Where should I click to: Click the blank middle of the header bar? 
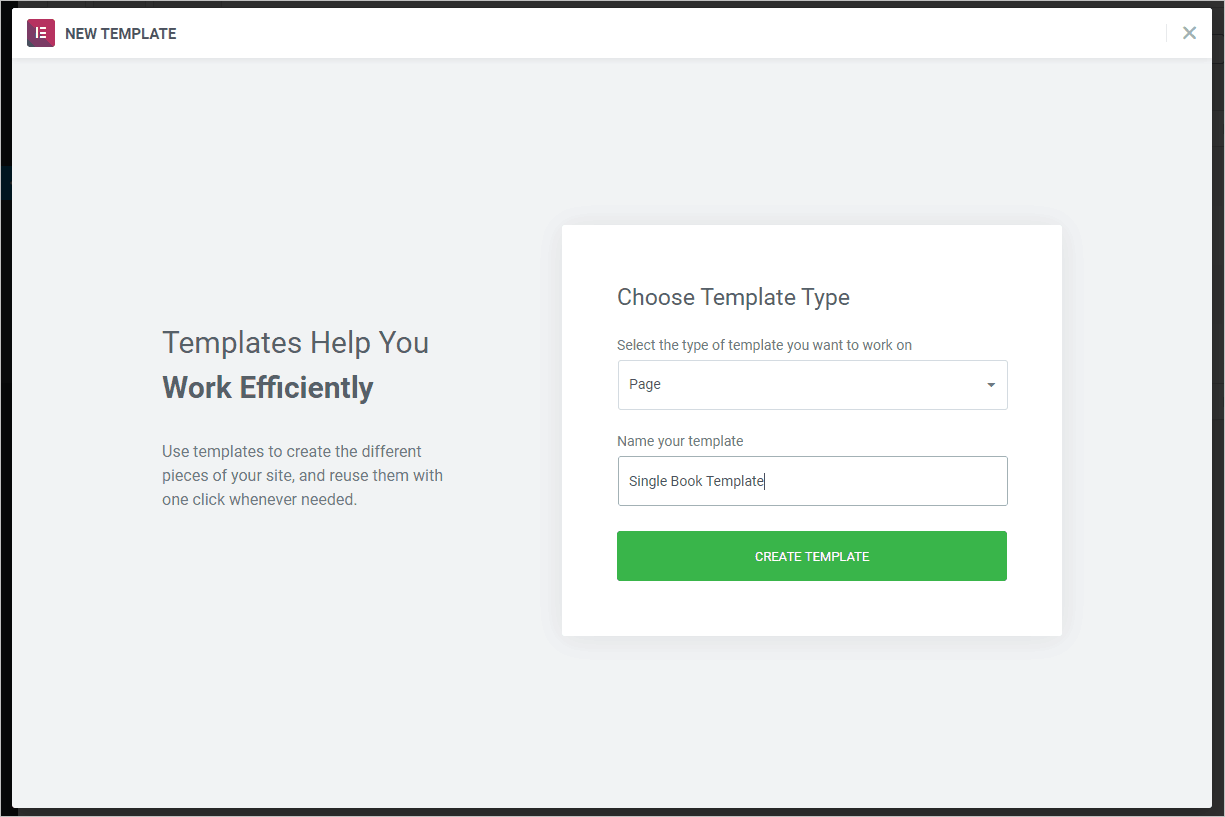pos(650,33)
